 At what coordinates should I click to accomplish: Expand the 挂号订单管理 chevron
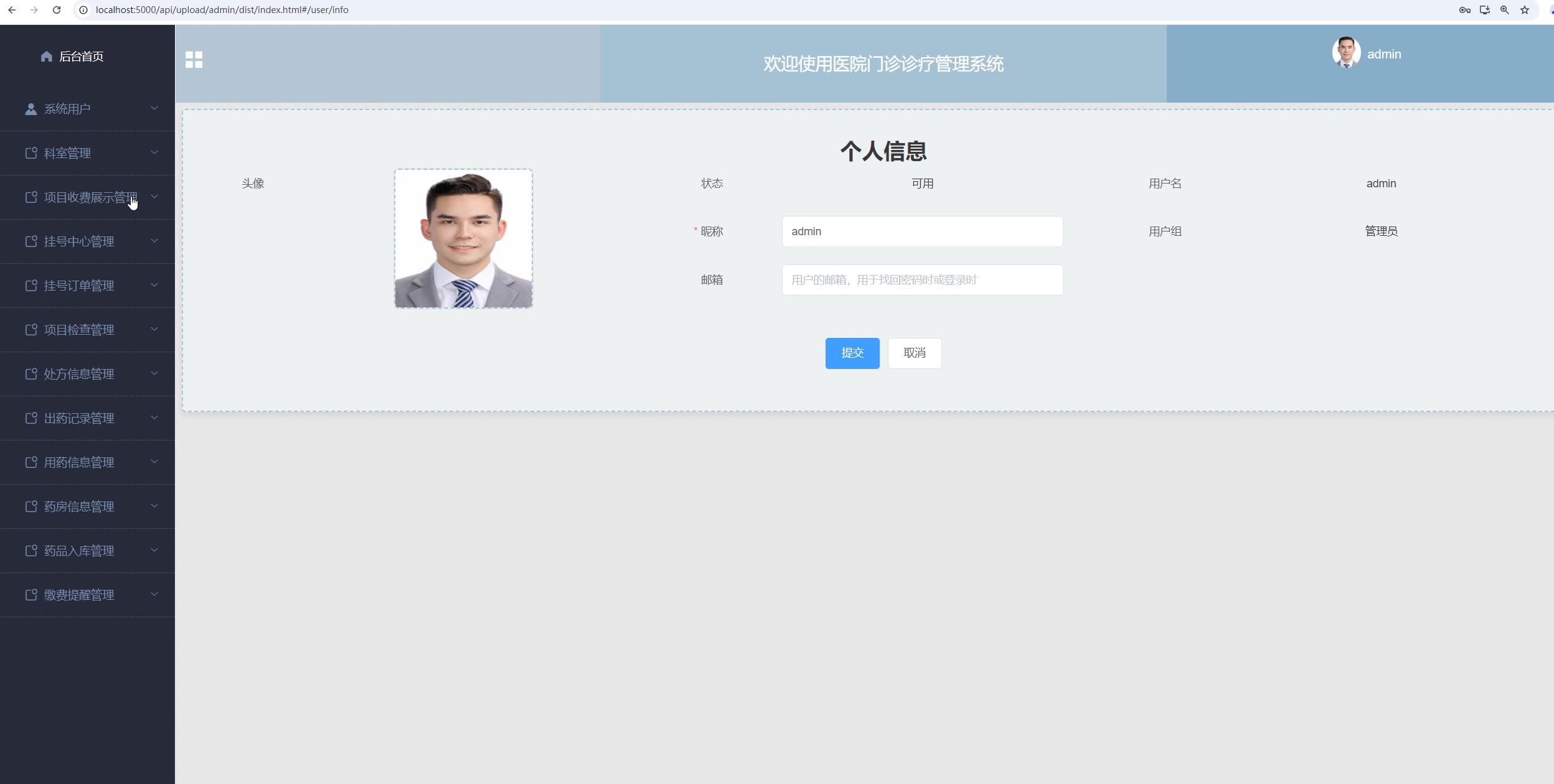click(x=154, y=285)
